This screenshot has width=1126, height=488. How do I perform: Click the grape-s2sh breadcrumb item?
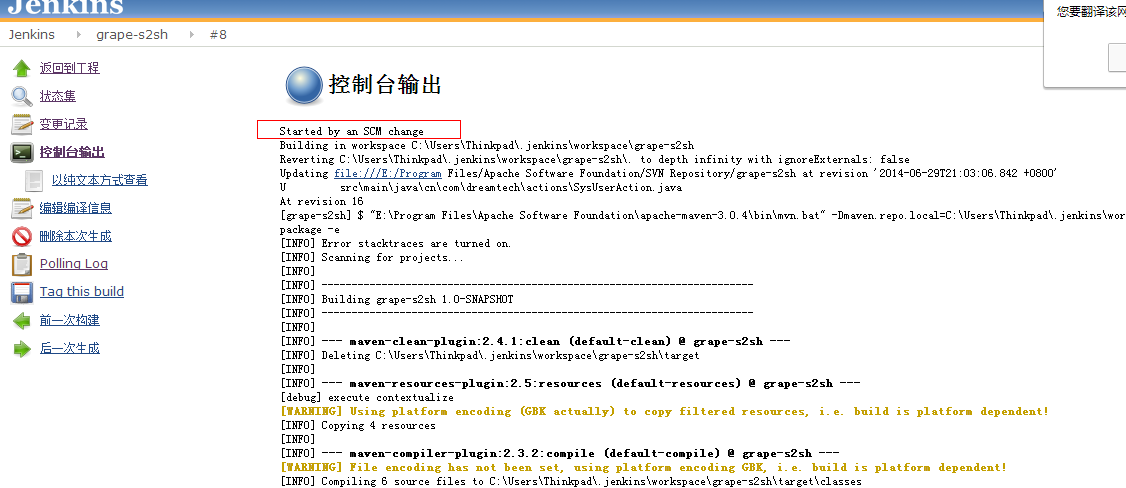(x=132, y=34)
